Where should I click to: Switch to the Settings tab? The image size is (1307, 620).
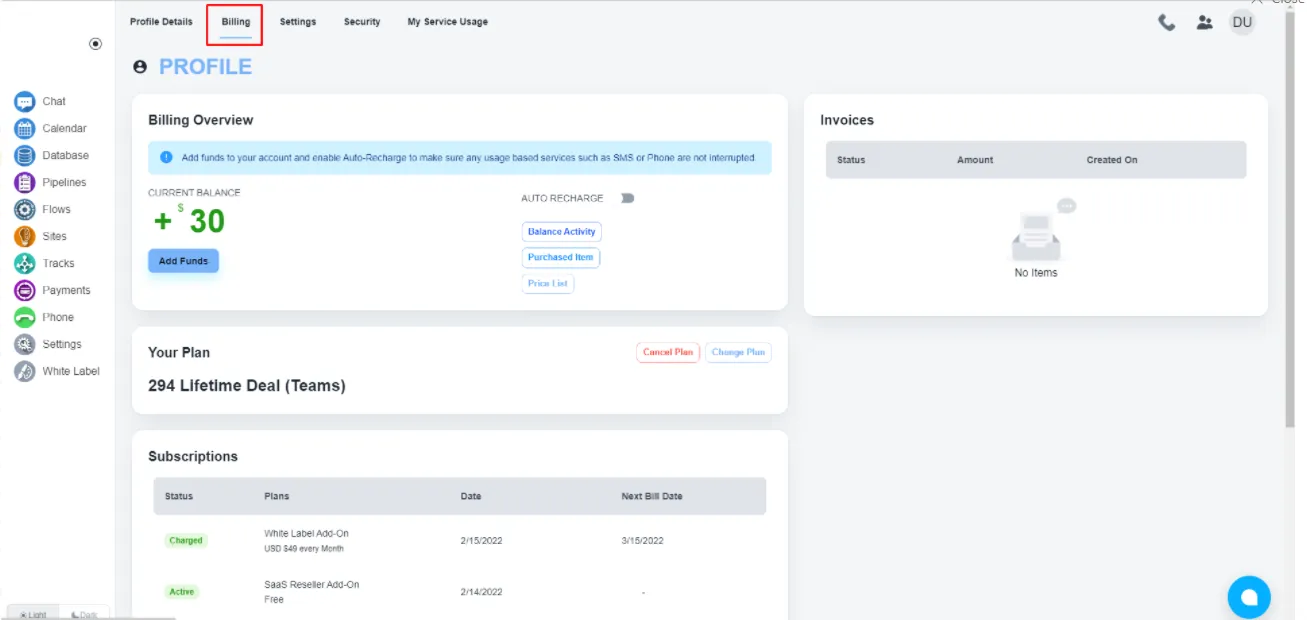point(298,22)
